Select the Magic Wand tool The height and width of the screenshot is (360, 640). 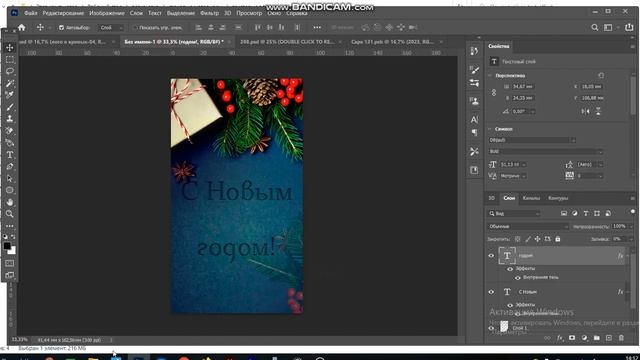(x=10, y=83)
